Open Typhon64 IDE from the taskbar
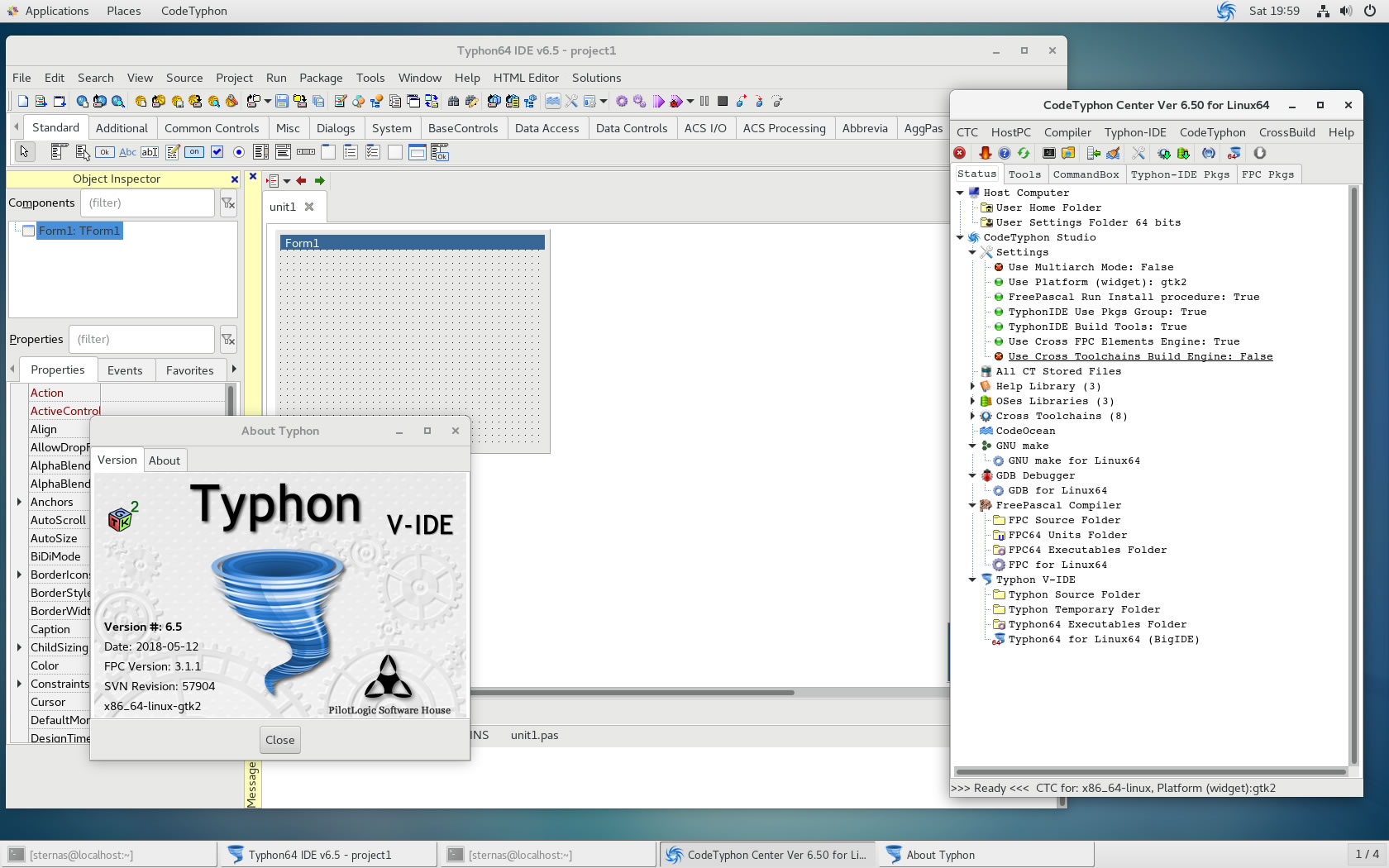This screenshot has height=868, width=1389. 327,855
